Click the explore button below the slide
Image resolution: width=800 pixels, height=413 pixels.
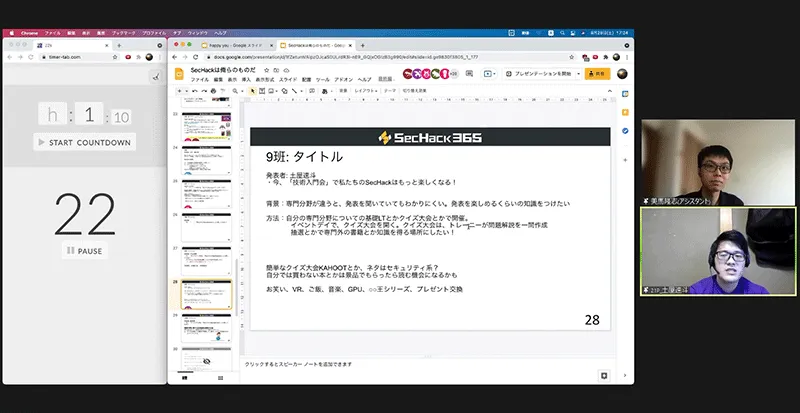tap(604, 376)
